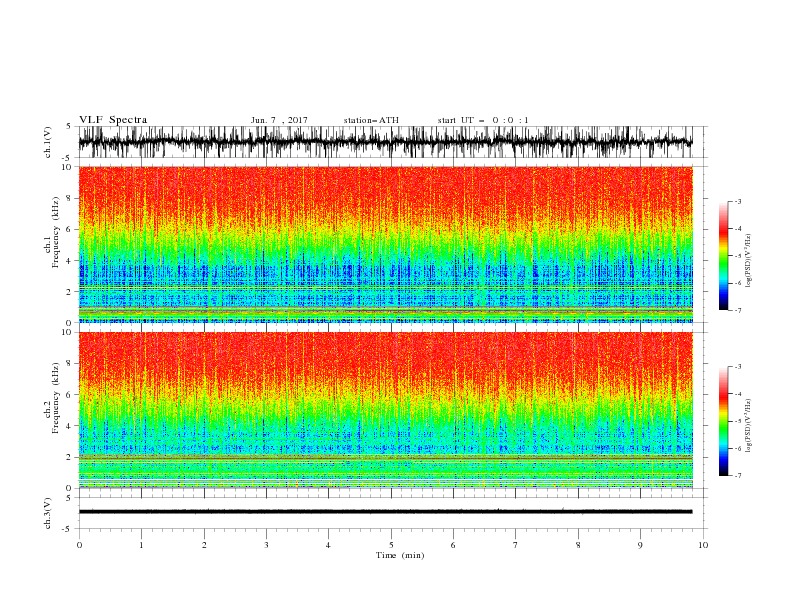Click time axis tick label "5"
Viewport: 792px width, 612px height.
[391, 545]
